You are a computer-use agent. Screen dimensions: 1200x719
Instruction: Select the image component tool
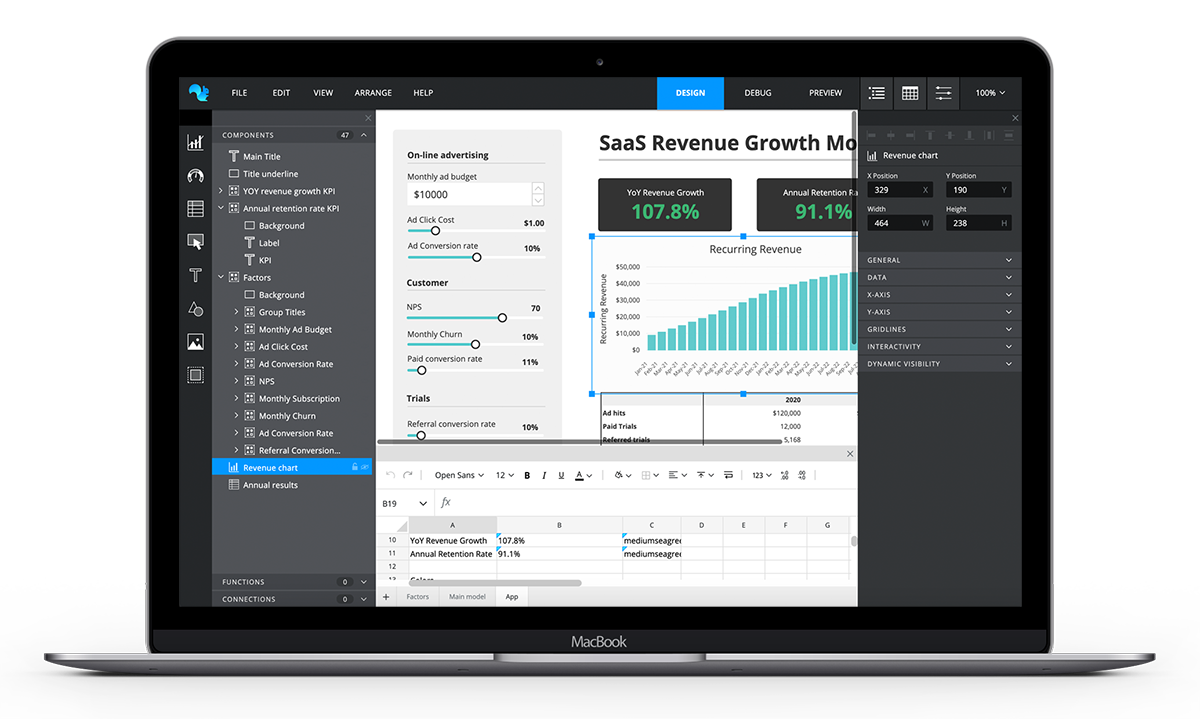click(x=196, y=341)
